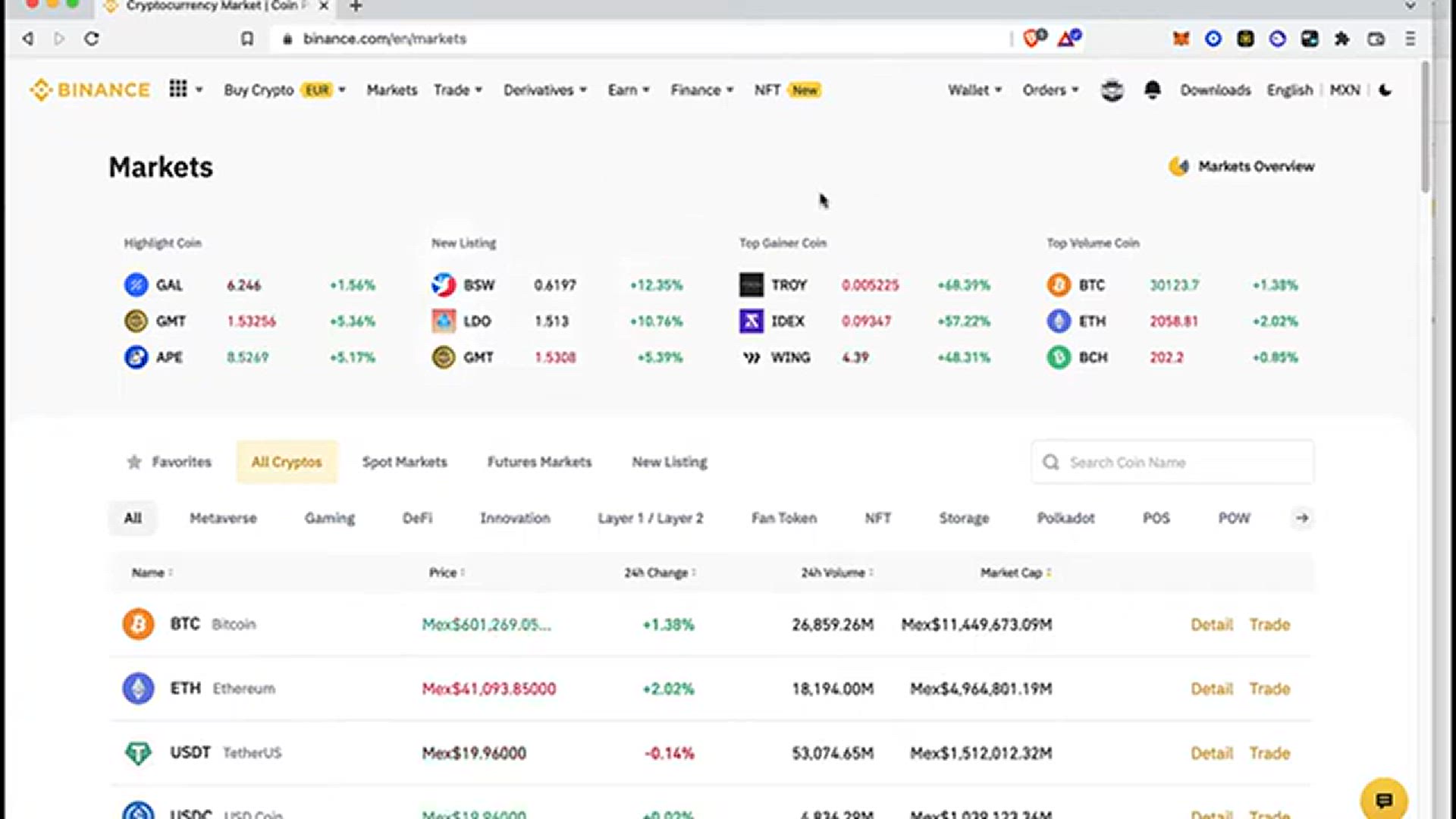This screenshot has width=1456, height=819.
Task: Switch to Spot Markets tab
Action: click(x=405, y=462)
